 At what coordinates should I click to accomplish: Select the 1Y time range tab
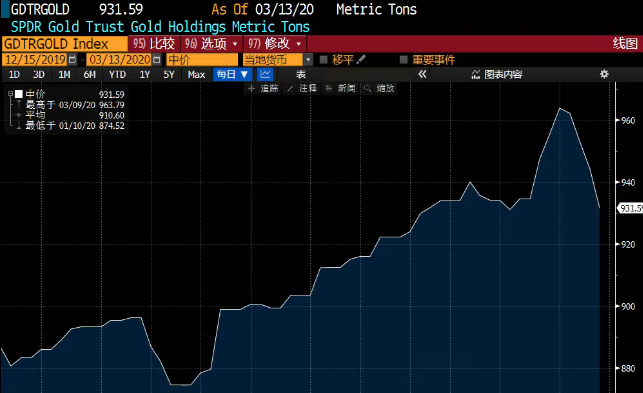click(x=144, y=74)
